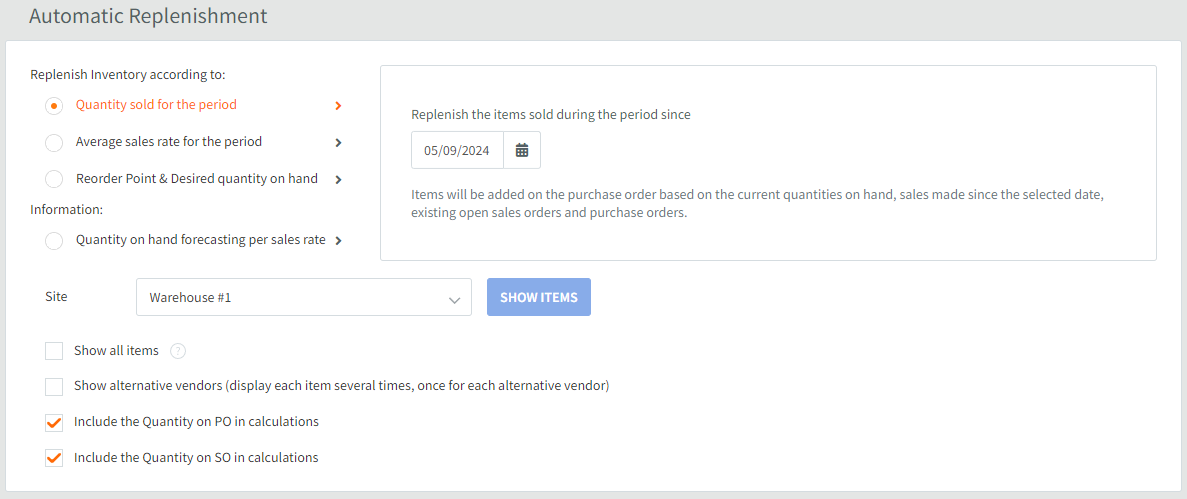Uncheck Include the Quantity on PO
1187x499 pixels.
[54, 423]
